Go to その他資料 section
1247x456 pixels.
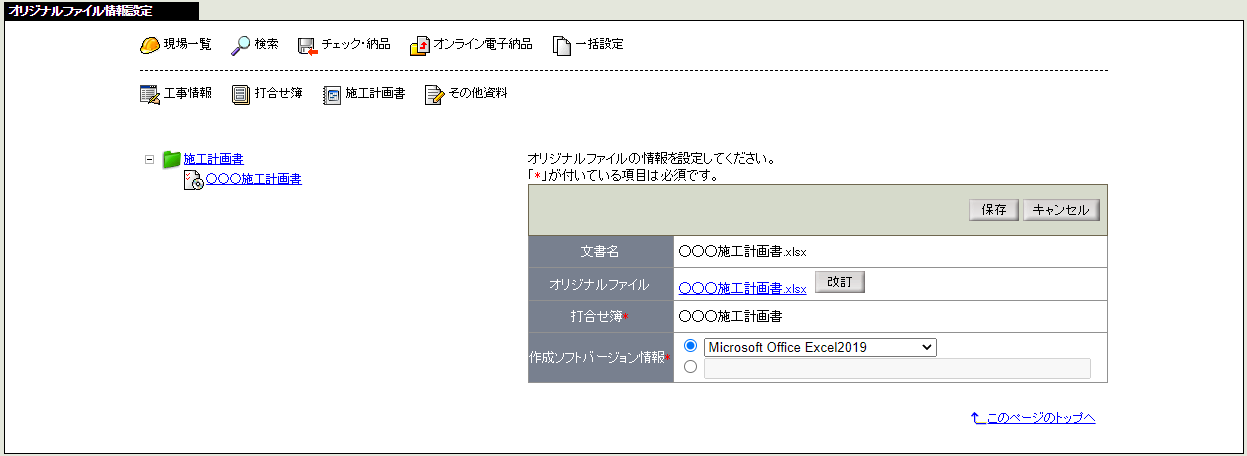point(478,94)
